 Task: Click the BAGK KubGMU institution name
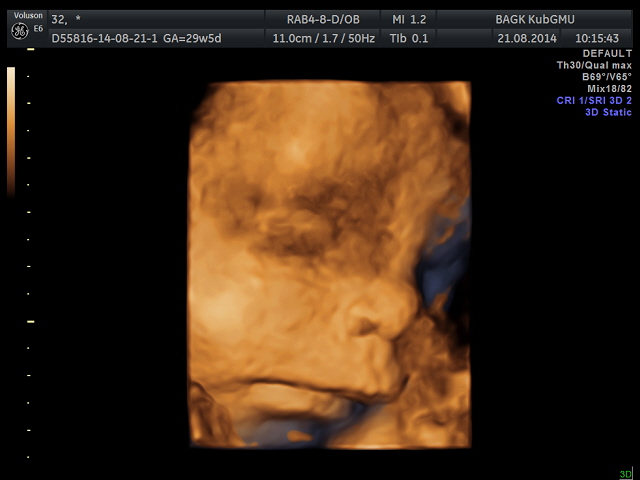click(x=536, y=19)
